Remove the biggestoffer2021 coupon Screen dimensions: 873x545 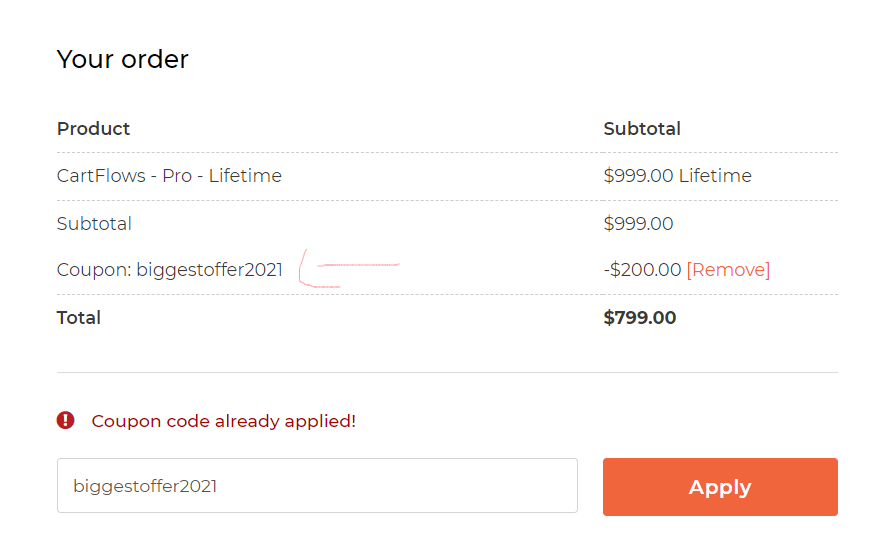point(728,269)
